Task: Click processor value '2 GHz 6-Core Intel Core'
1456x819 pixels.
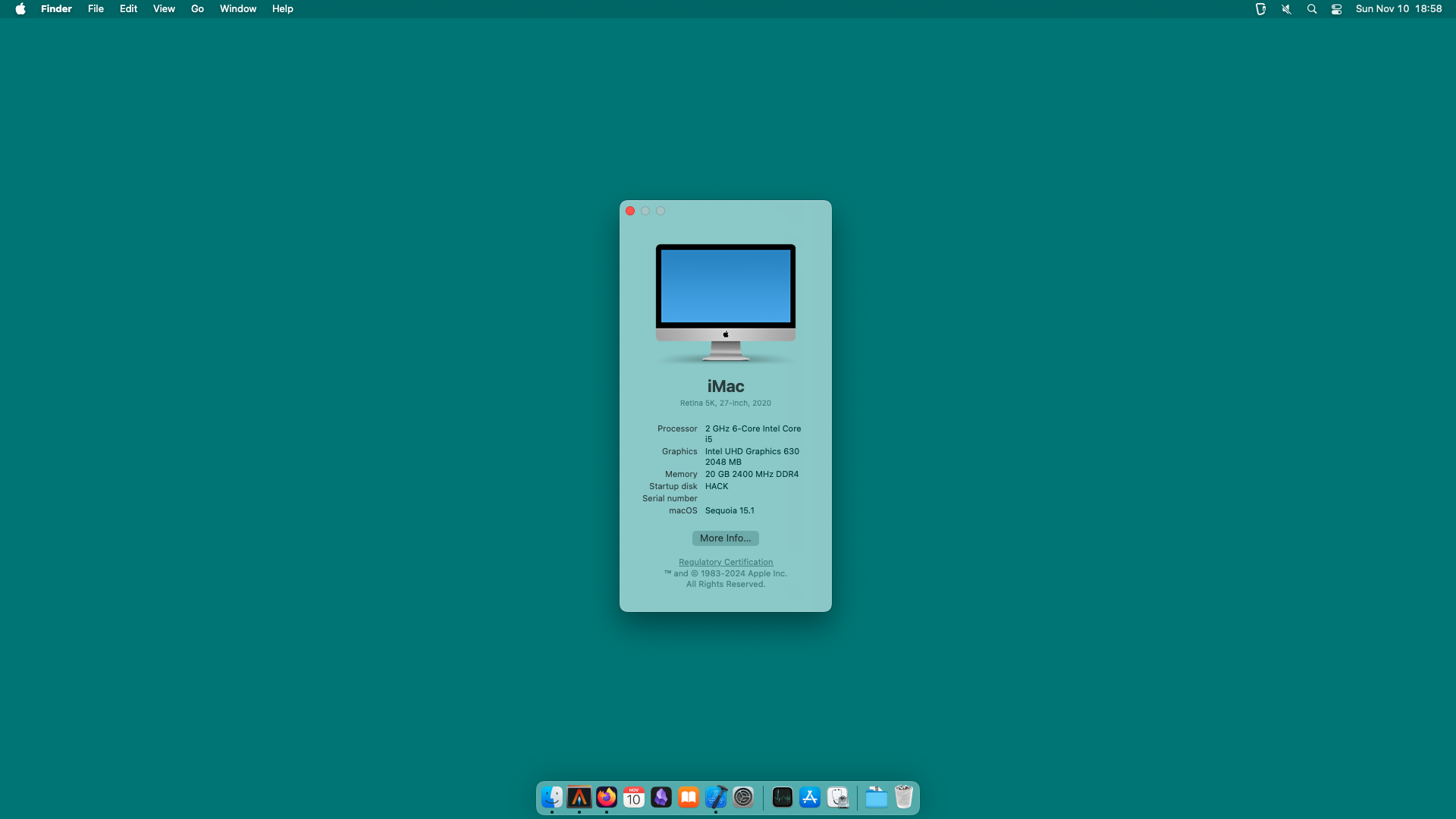Action: [x=753, y=428]
